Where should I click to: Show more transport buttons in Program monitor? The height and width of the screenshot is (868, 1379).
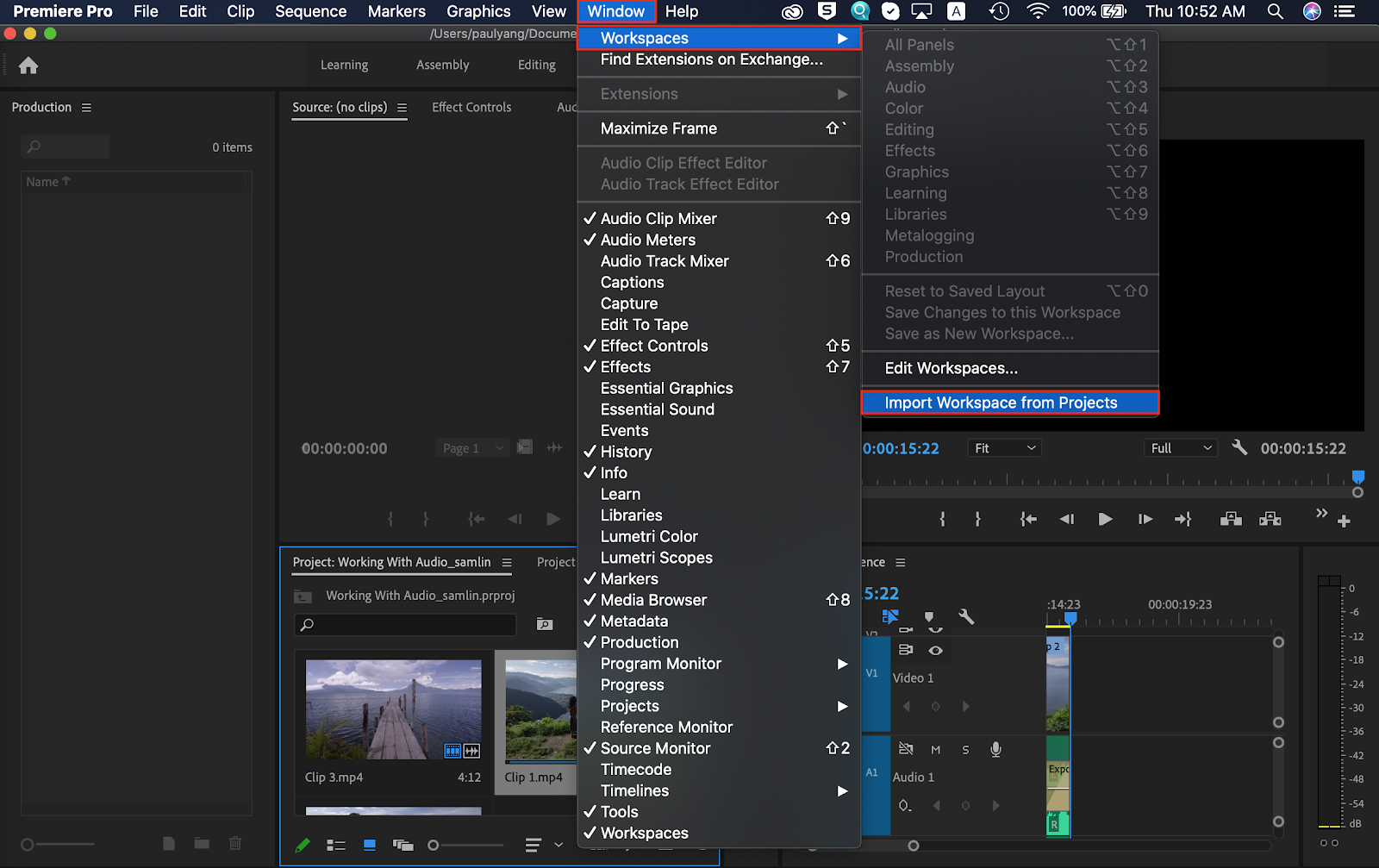(x=1321, y=513)
